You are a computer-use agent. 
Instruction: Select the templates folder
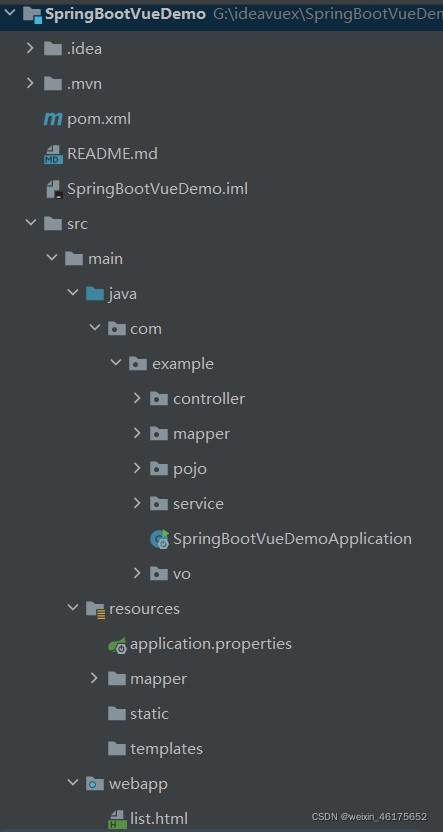155,749
